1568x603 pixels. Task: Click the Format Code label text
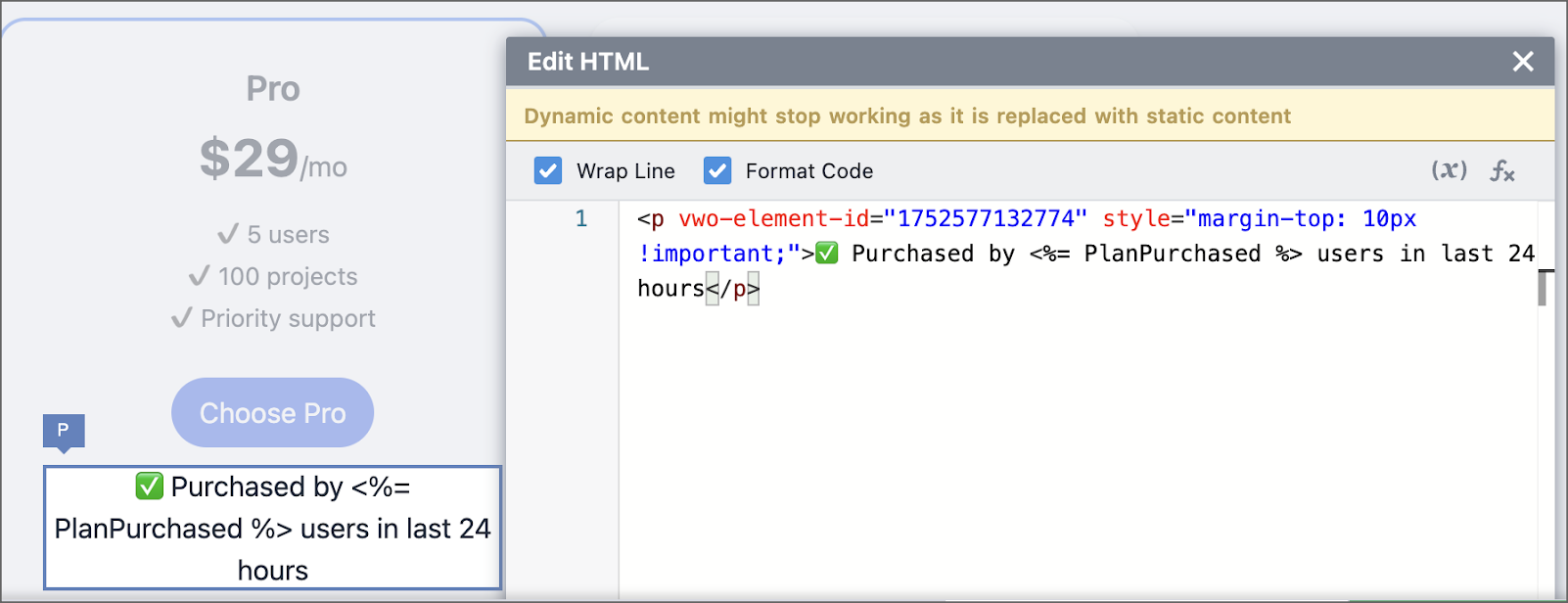809,171
